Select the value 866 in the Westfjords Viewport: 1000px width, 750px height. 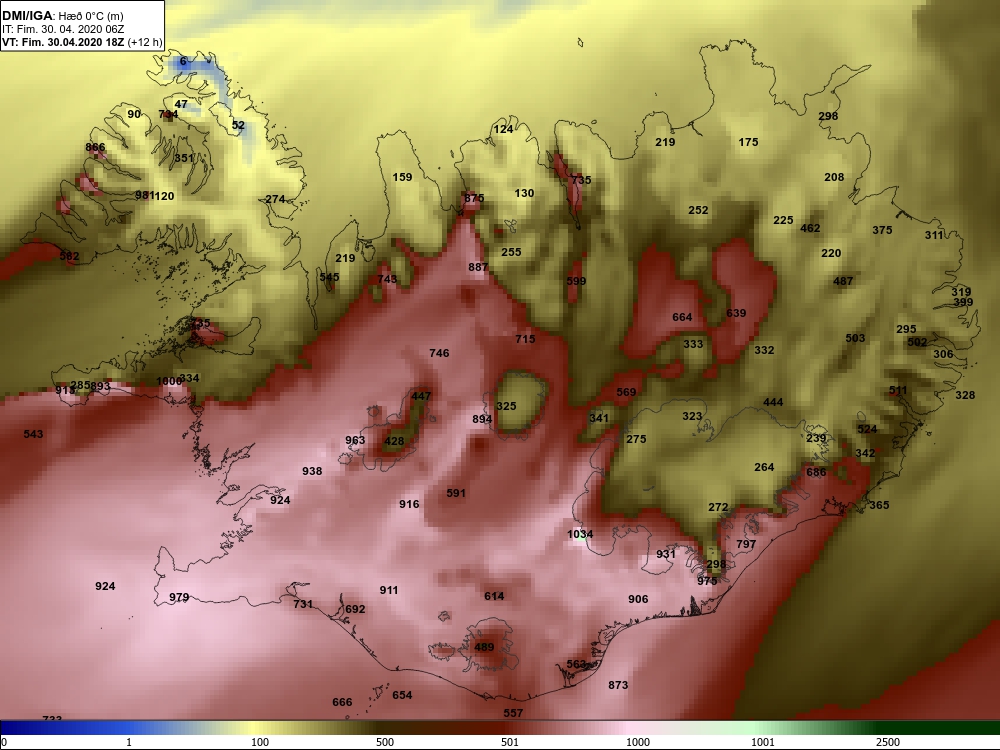point(95,147)
